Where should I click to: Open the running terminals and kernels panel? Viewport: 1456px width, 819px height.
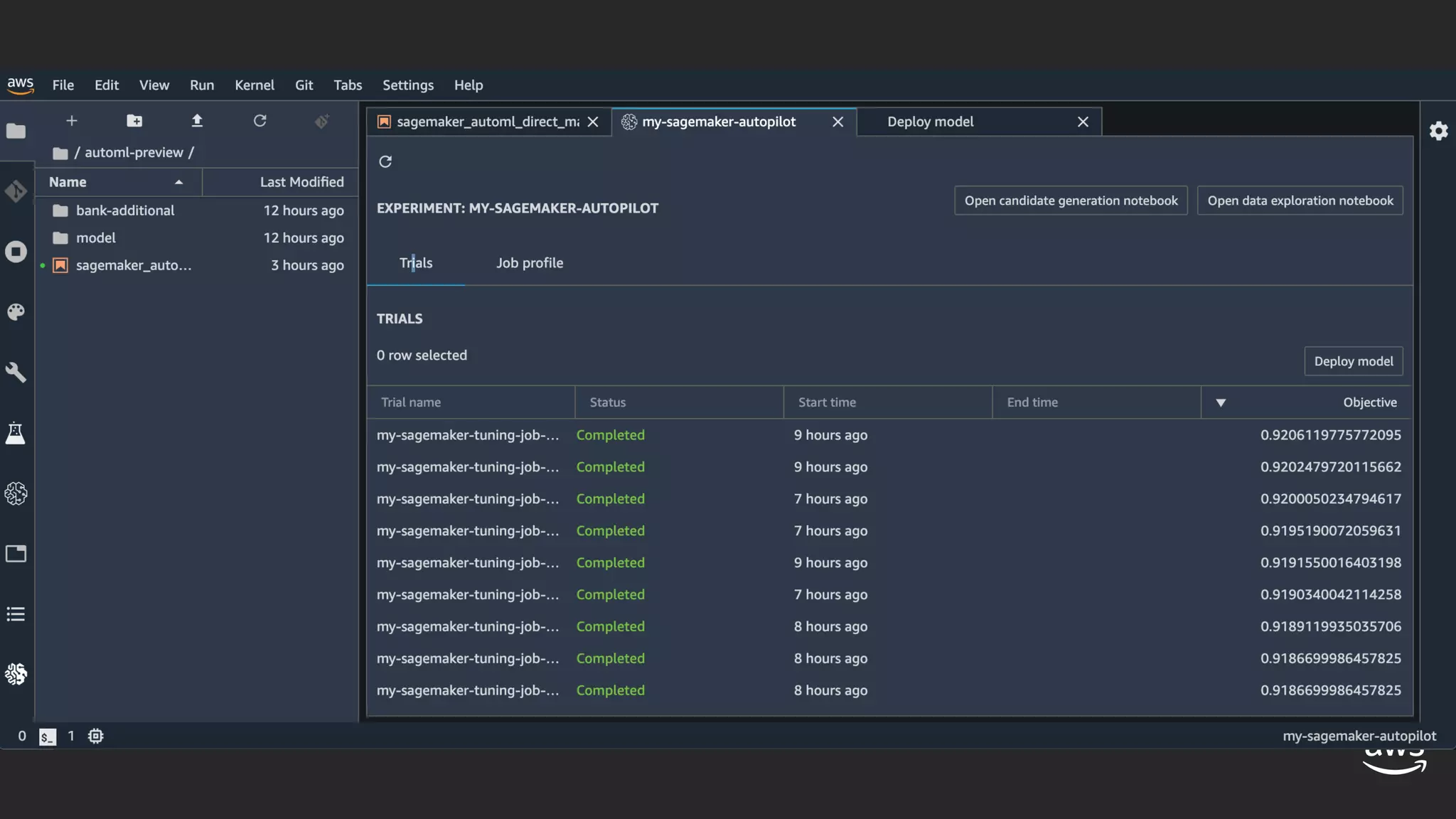tap(16, 252)
